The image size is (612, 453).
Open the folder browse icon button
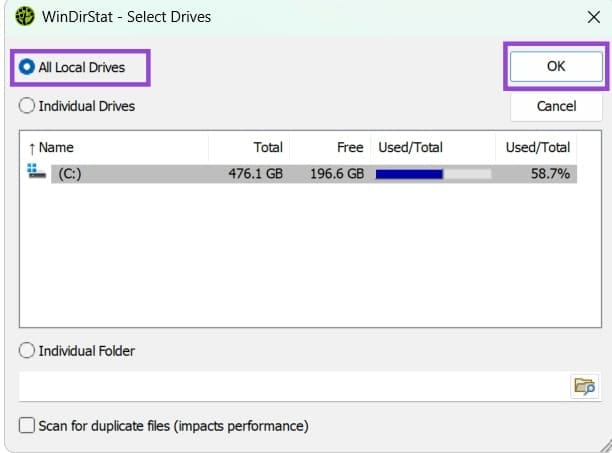(584, 386)
